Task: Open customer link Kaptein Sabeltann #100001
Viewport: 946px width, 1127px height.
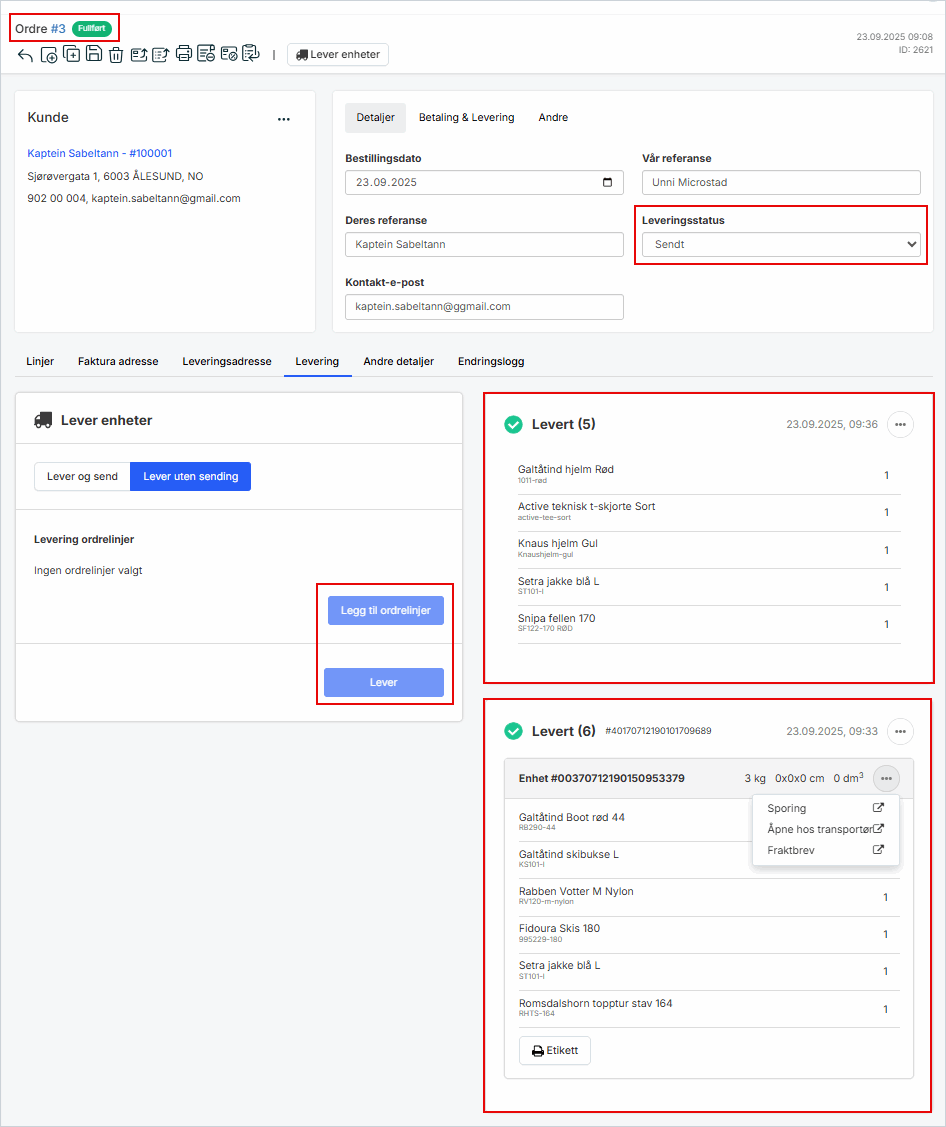Action: tap(100, 154)
